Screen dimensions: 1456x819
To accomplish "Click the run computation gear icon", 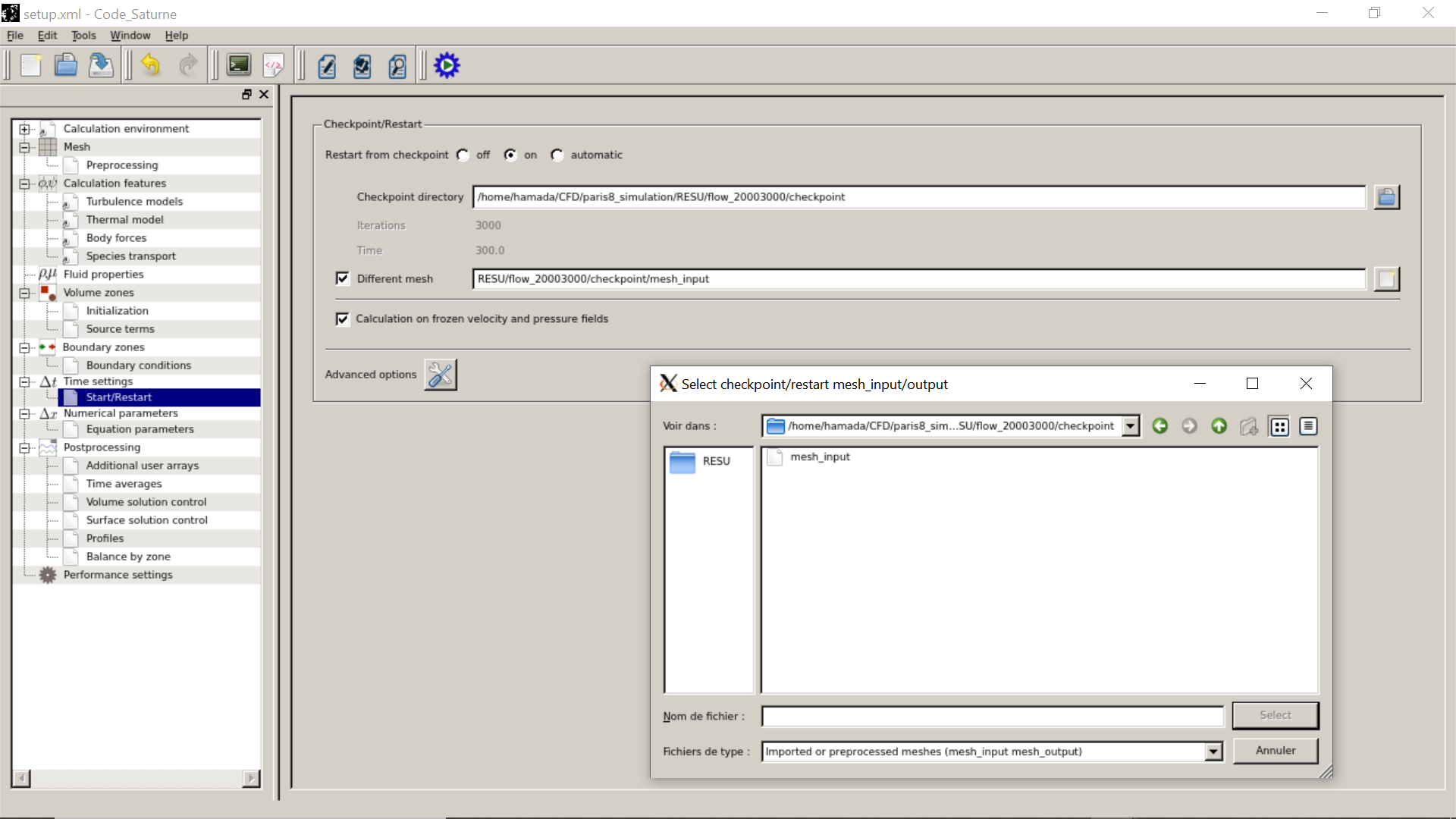I will [x=447, y=66].
